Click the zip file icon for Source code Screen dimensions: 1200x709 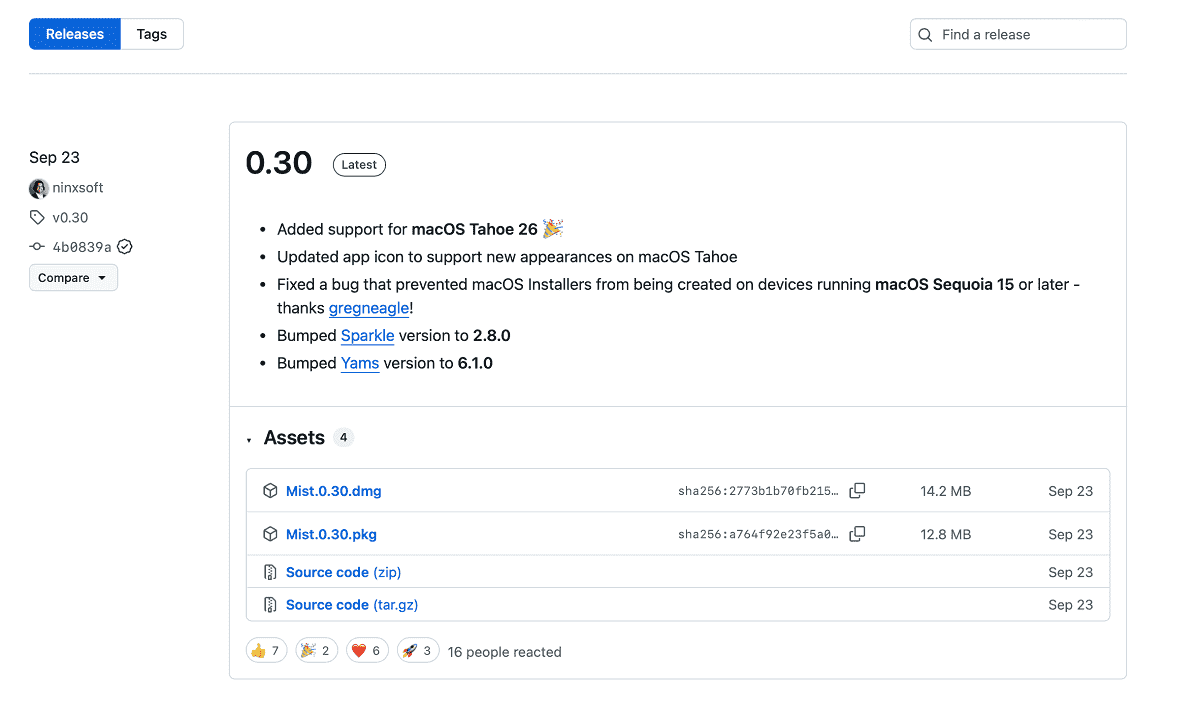(x=270, y=572)
